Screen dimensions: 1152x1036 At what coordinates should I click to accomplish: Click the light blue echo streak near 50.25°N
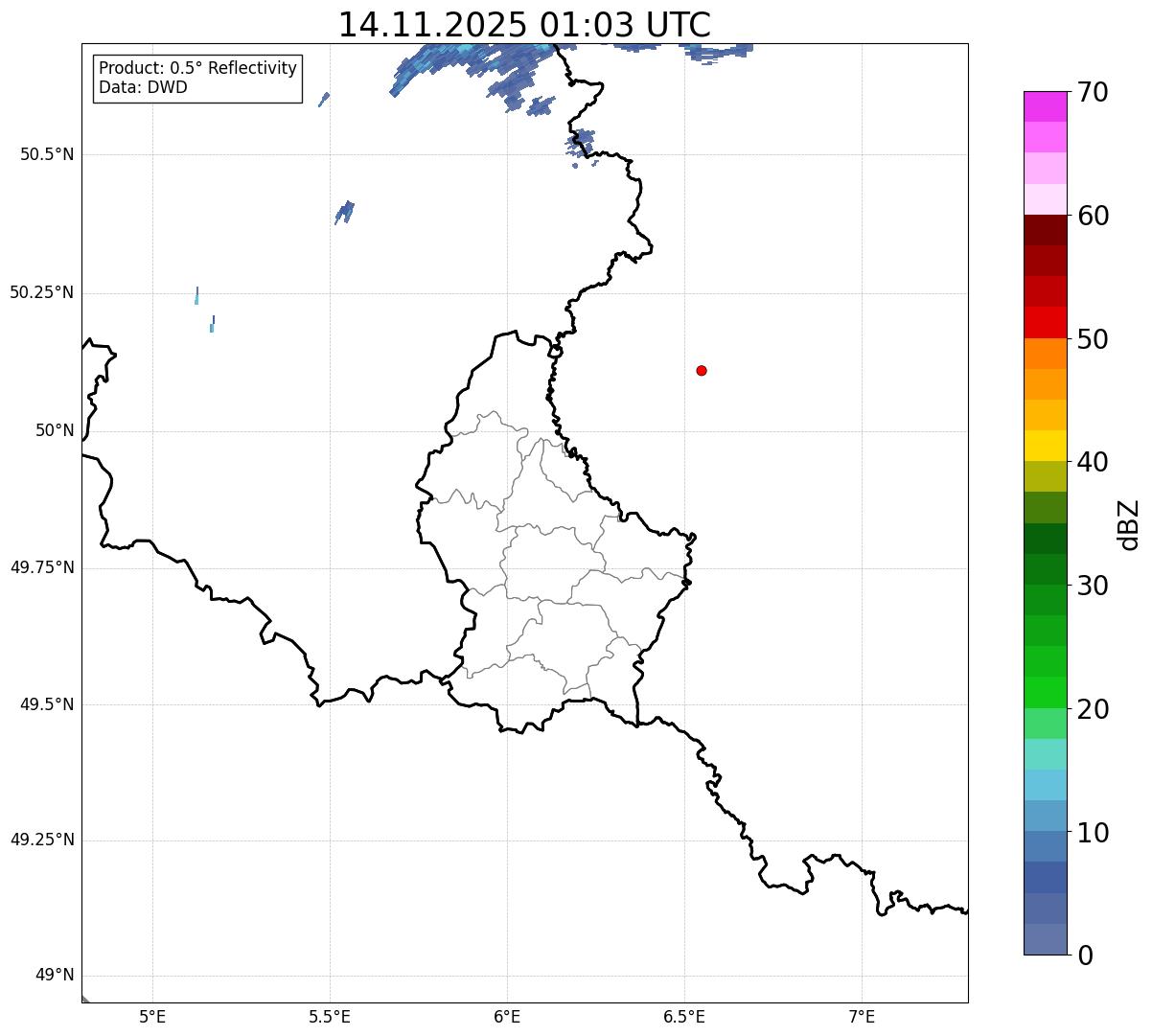point(196,295)
